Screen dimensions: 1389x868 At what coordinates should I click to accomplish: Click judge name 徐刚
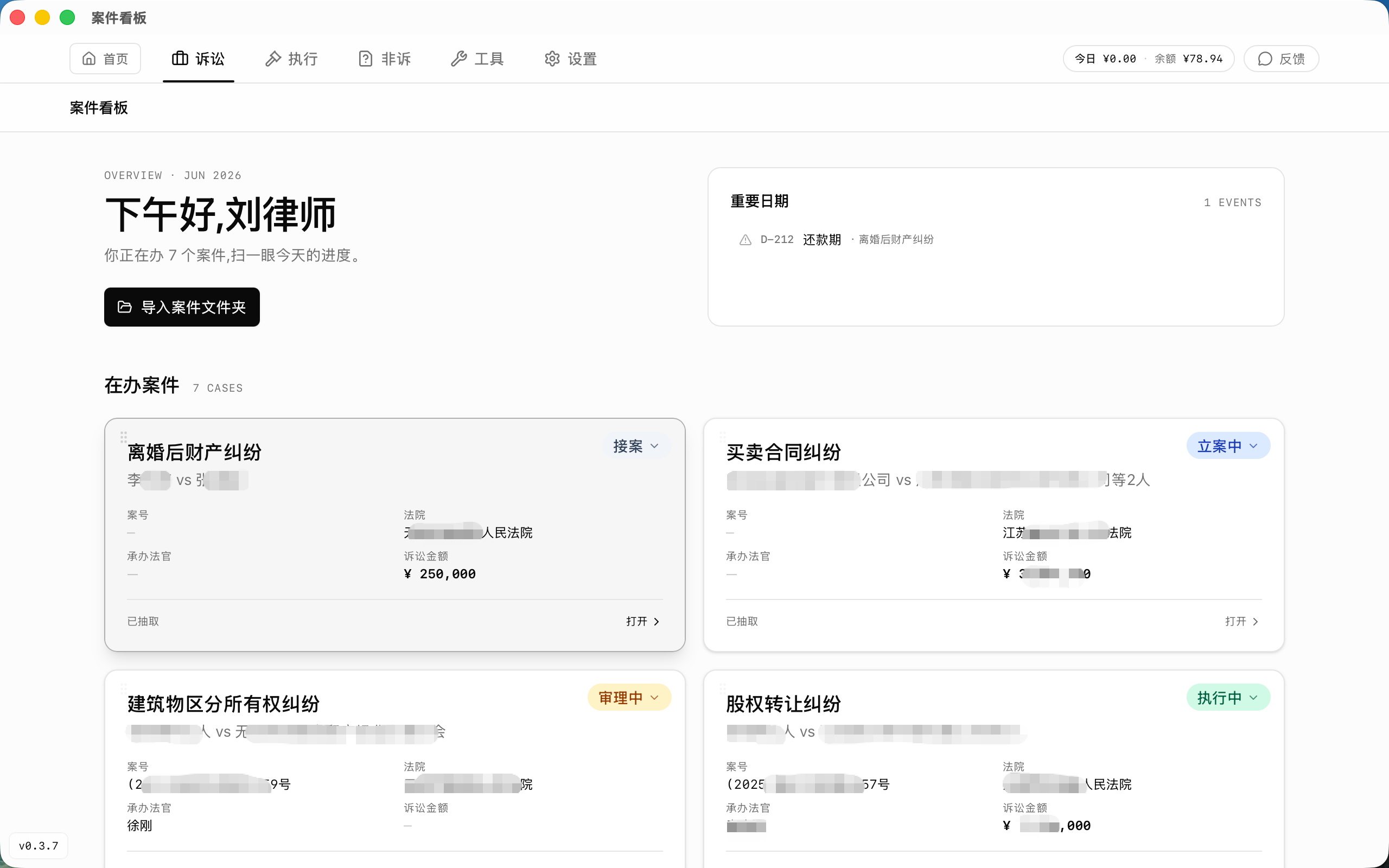click(139, 826)
